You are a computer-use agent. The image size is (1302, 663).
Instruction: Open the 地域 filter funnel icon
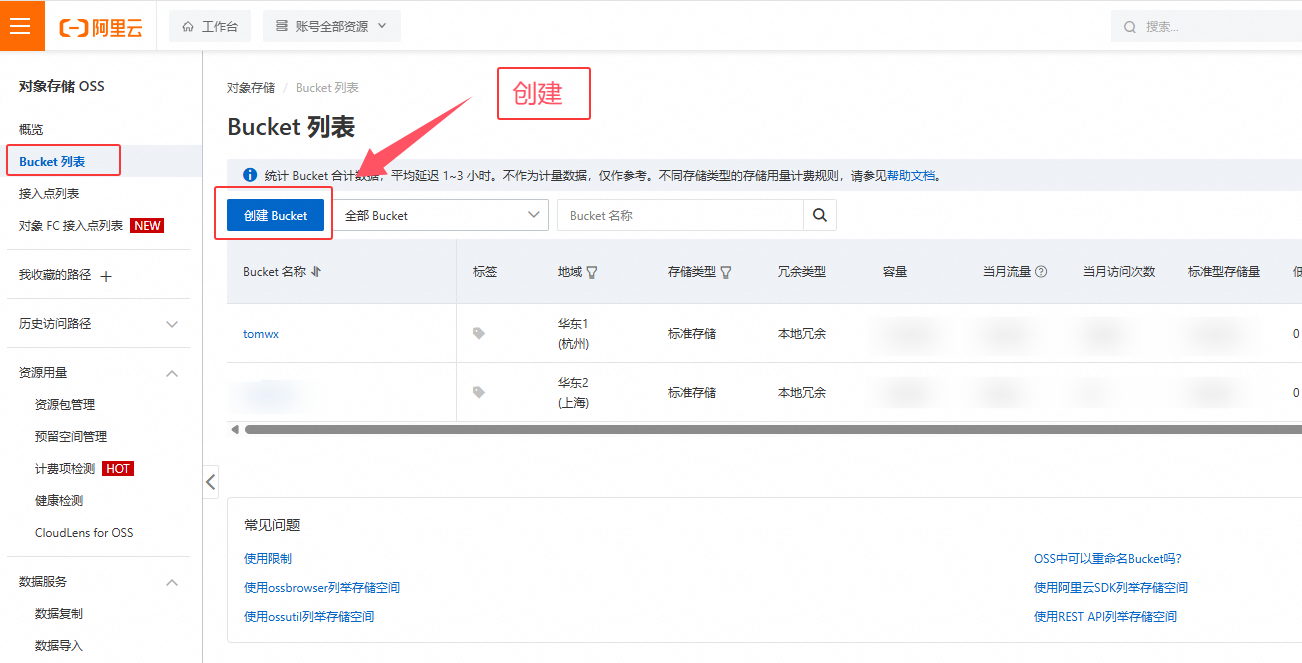click(592, 272)
